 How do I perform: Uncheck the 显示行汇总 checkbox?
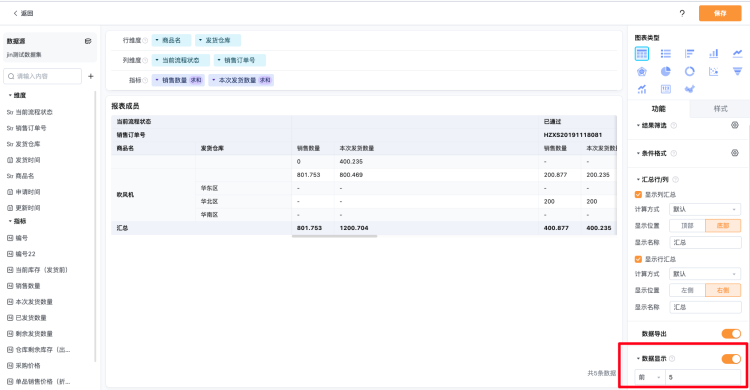tap(638, 259)
